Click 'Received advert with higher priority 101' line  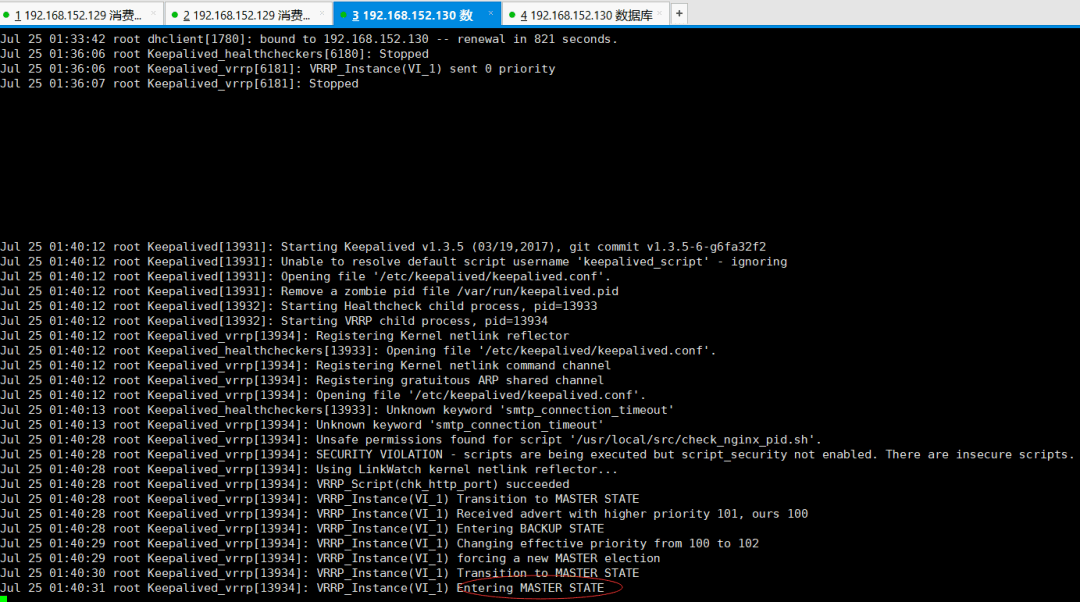(404, 514)
